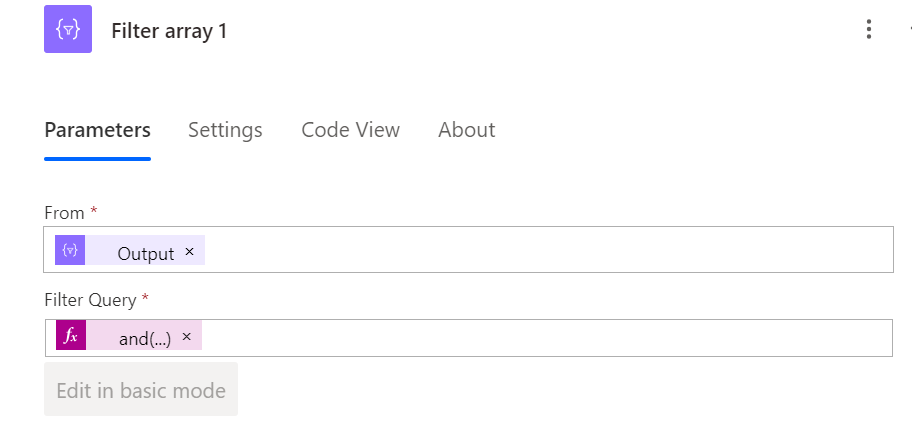Image resolution: width=912 pixels, height=425 pixels.
Task: Click the empty area of the From field
Action: pyautogui.click(x=548, y=251)
